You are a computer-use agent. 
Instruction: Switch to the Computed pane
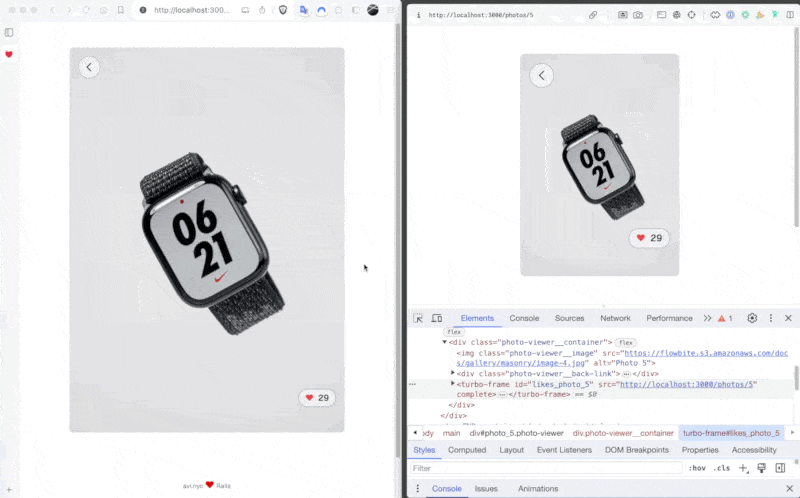pyautogui.click(x=467, y=450)
